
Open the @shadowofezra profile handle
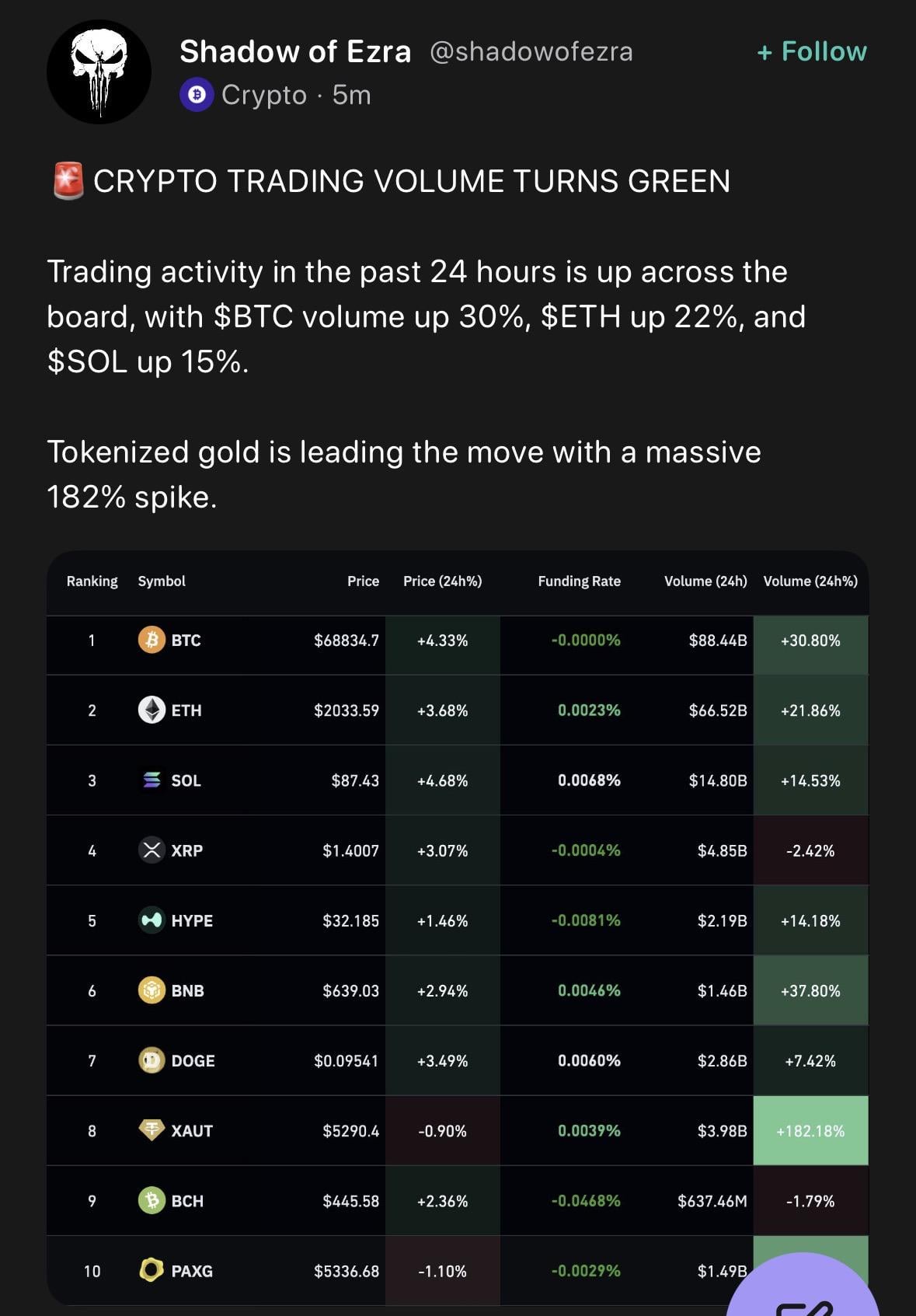click(531, 51)
